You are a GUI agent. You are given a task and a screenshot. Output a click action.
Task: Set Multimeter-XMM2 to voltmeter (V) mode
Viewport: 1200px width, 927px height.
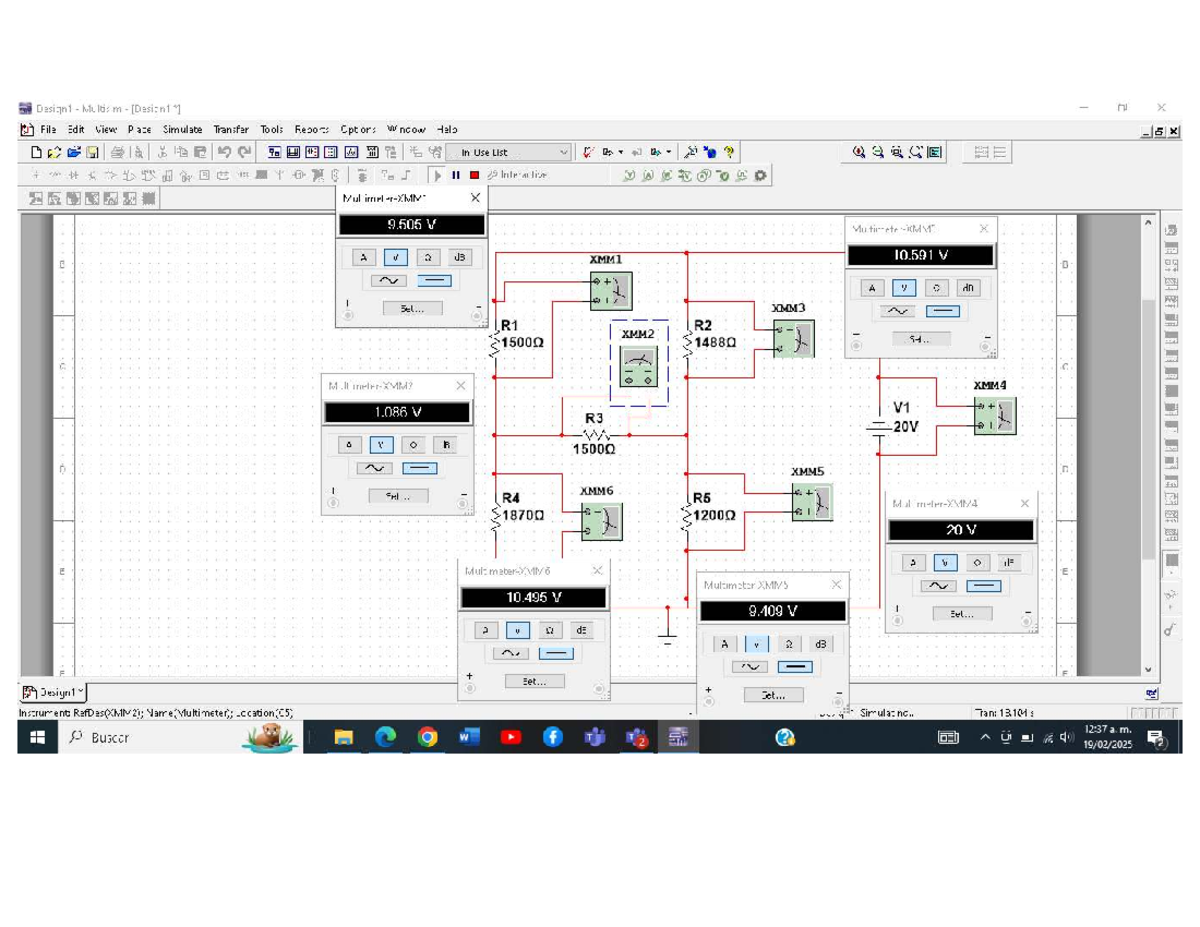(x=381, y=444)
